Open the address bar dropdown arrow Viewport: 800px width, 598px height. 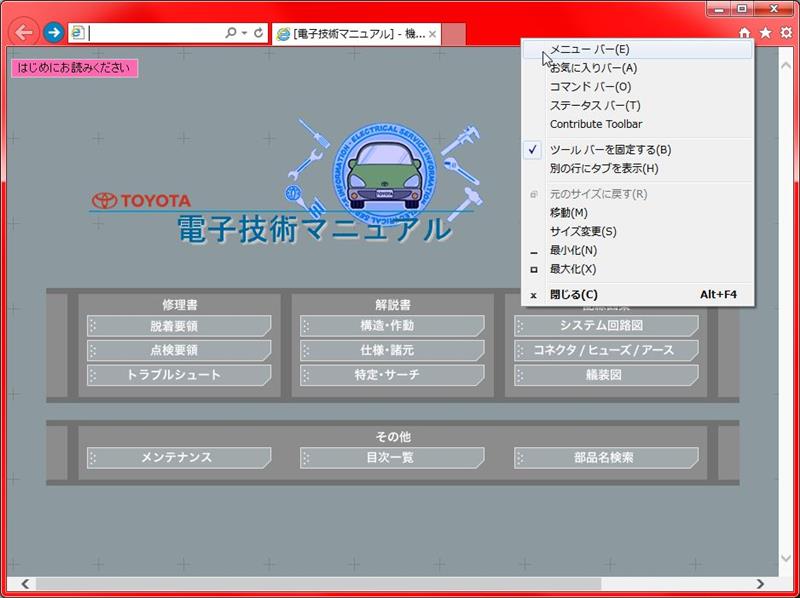(244, 33)
